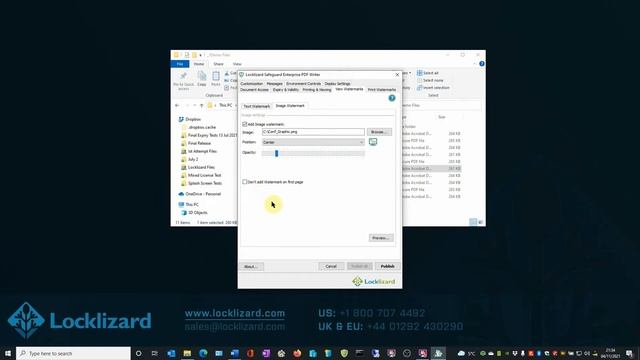The width and height of the screenshot is (640, 360).
Task: Uncheck Add image watermark checkbox
Action: click(x=244, y=124)
